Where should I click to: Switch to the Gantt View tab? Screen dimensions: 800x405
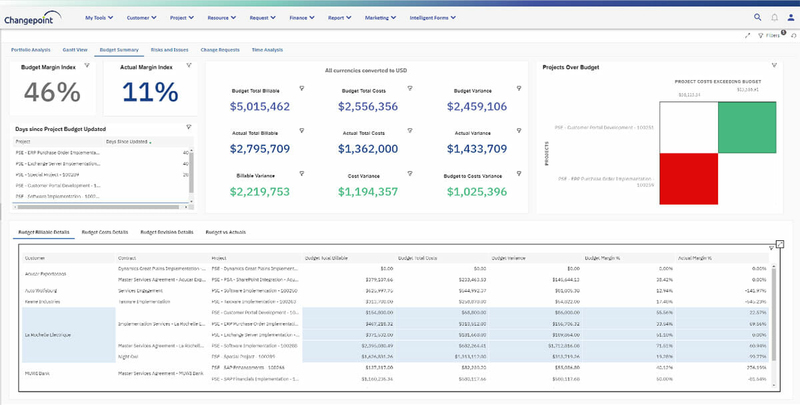(x=76, y=49)
